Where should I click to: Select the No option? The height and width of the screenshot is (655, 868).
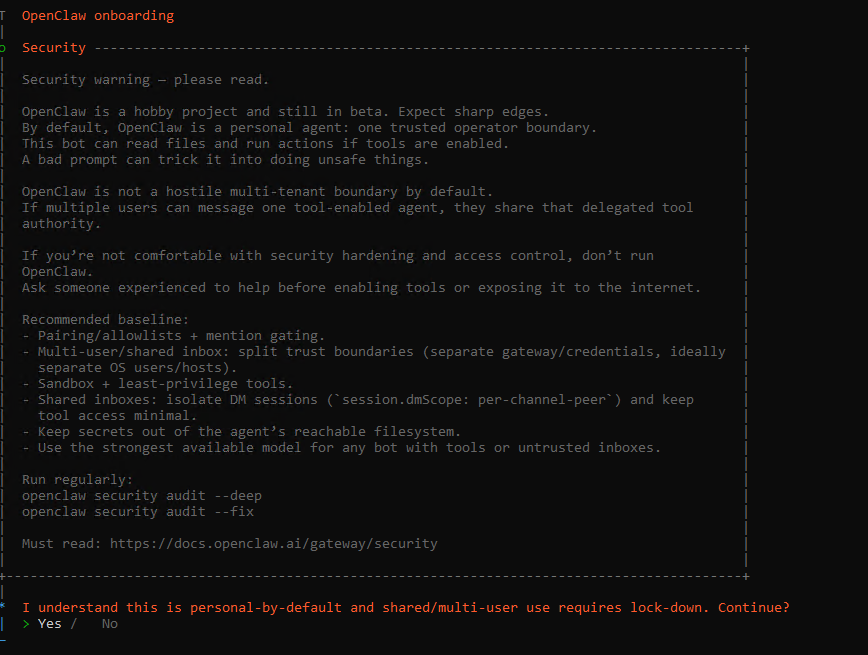(x=110, y=623)
